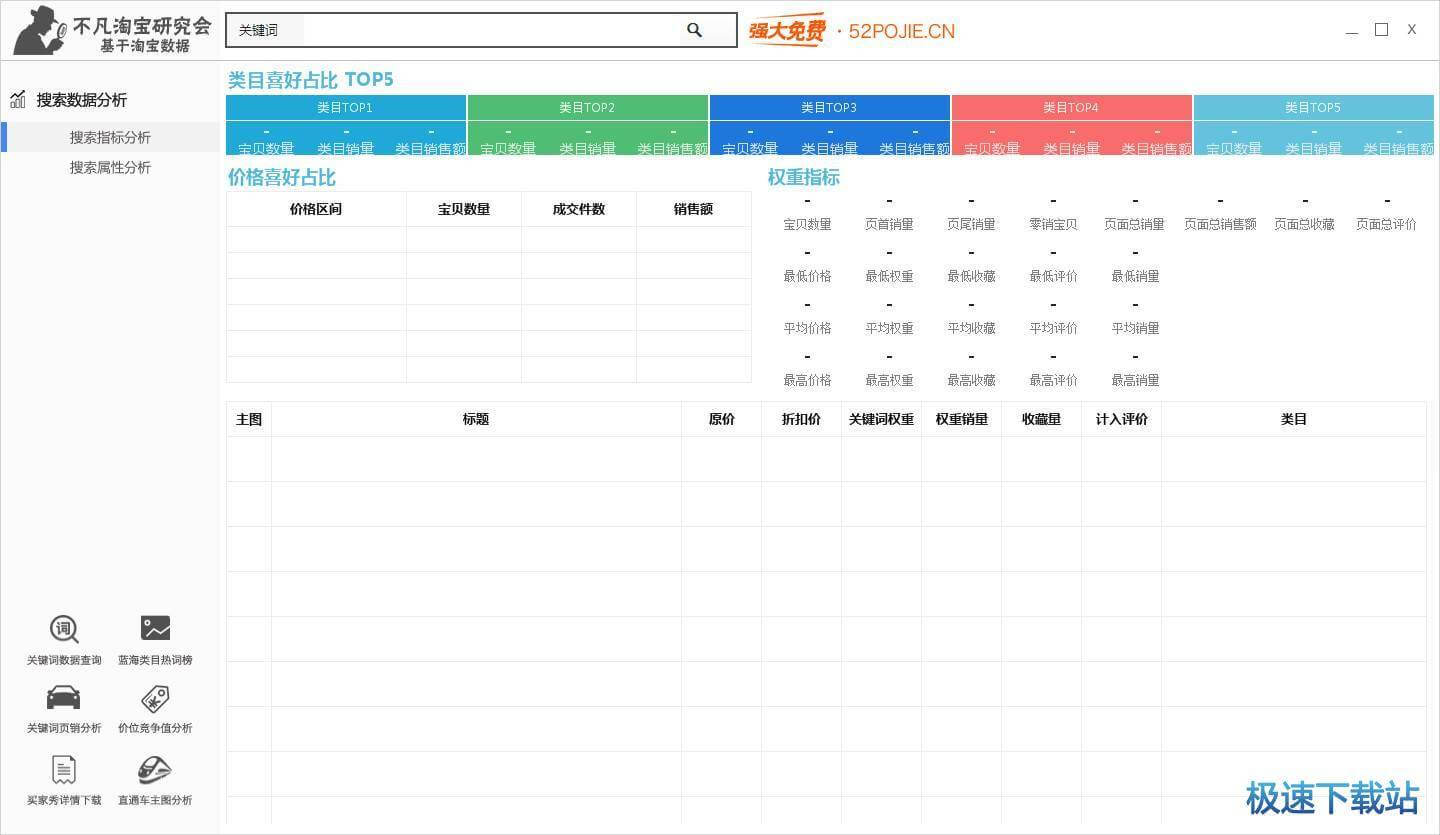Click the 价格区间 column header
Viewport: 1440px width, 835px height.
(x=316, y=209)
